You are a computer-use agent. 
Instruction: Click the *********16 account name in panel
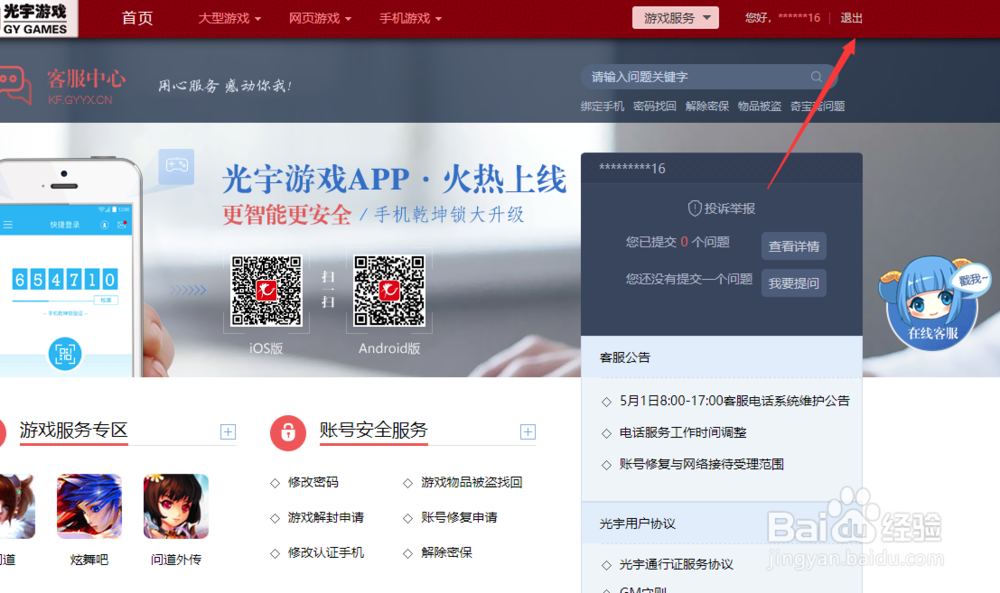pos(632,168)
